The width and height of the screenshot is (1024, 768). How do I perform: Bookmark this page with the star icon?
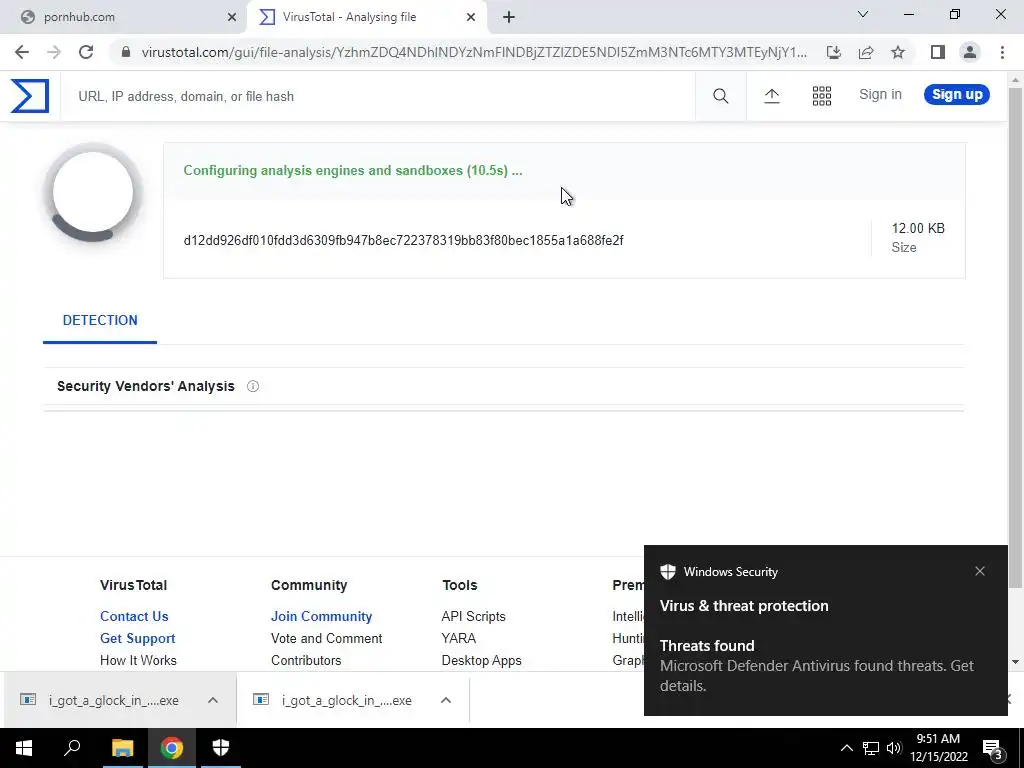coord(898,52)
